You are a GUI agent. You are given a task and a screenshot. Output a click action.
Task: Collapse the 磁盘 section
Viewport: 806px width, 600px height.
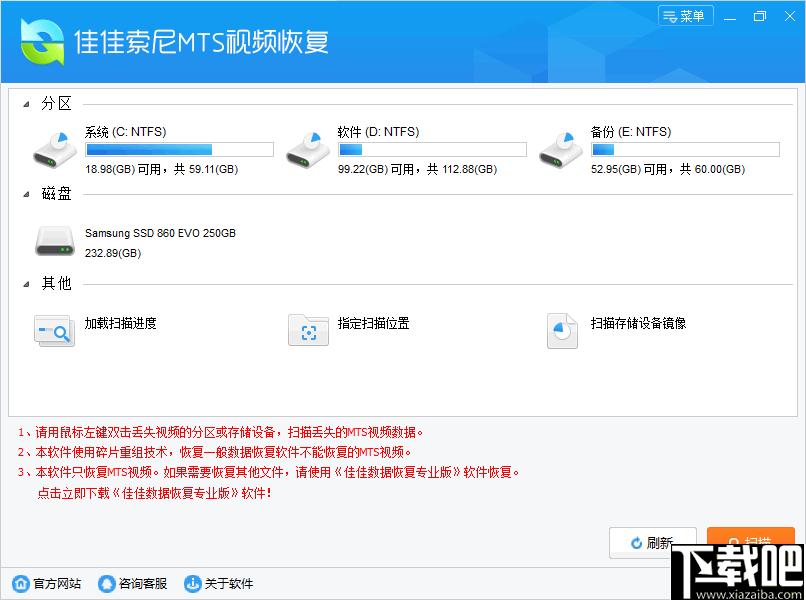[26, 194]
